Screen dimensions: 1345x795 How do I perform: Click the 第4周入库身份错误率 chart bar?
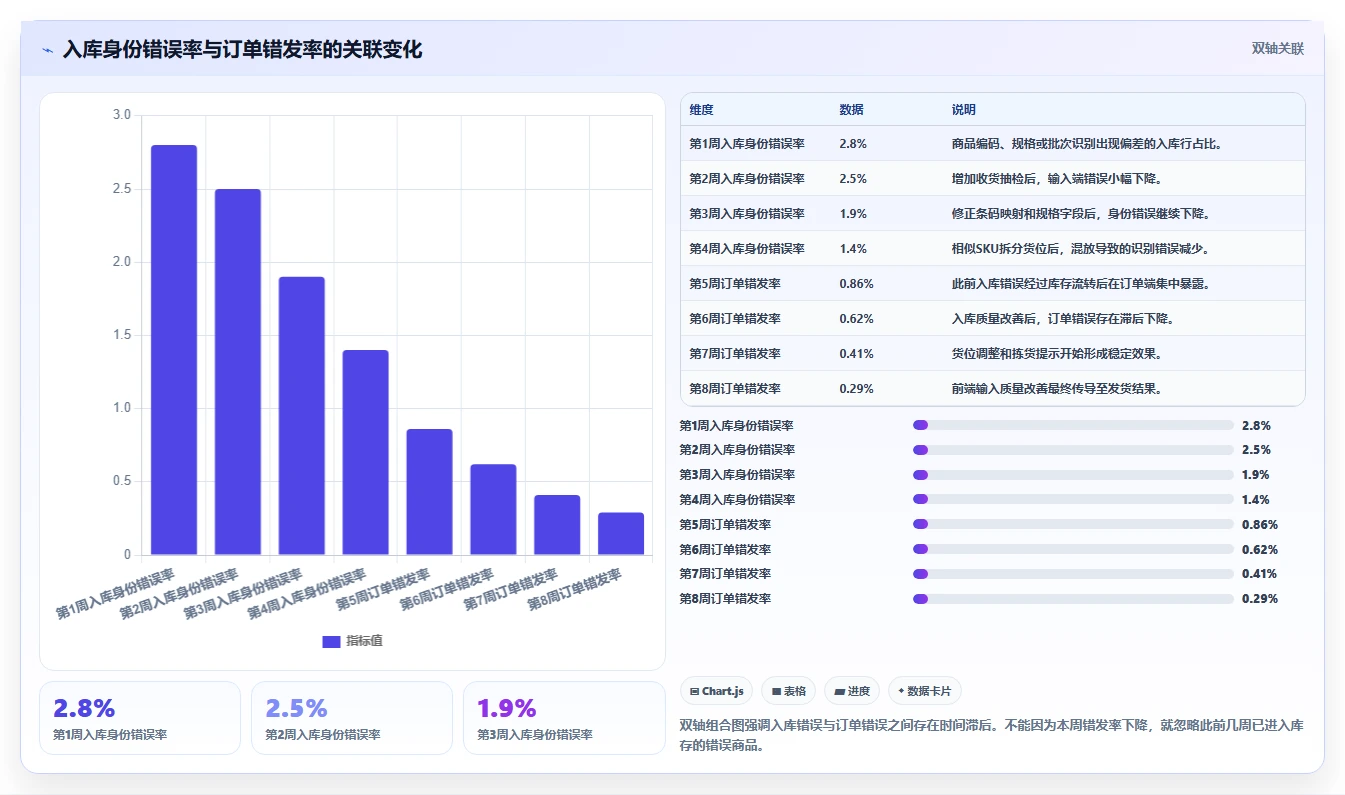[x=366, y=452]
